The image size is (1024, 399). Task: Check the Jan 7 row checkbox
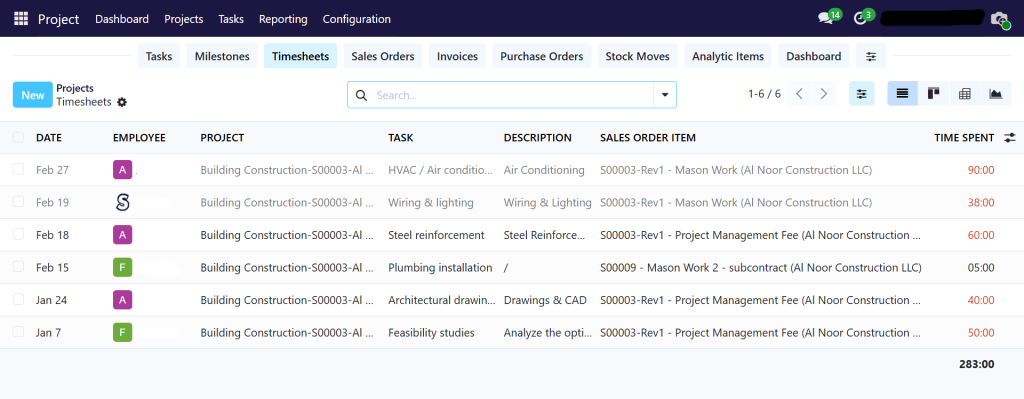point(18,332)
